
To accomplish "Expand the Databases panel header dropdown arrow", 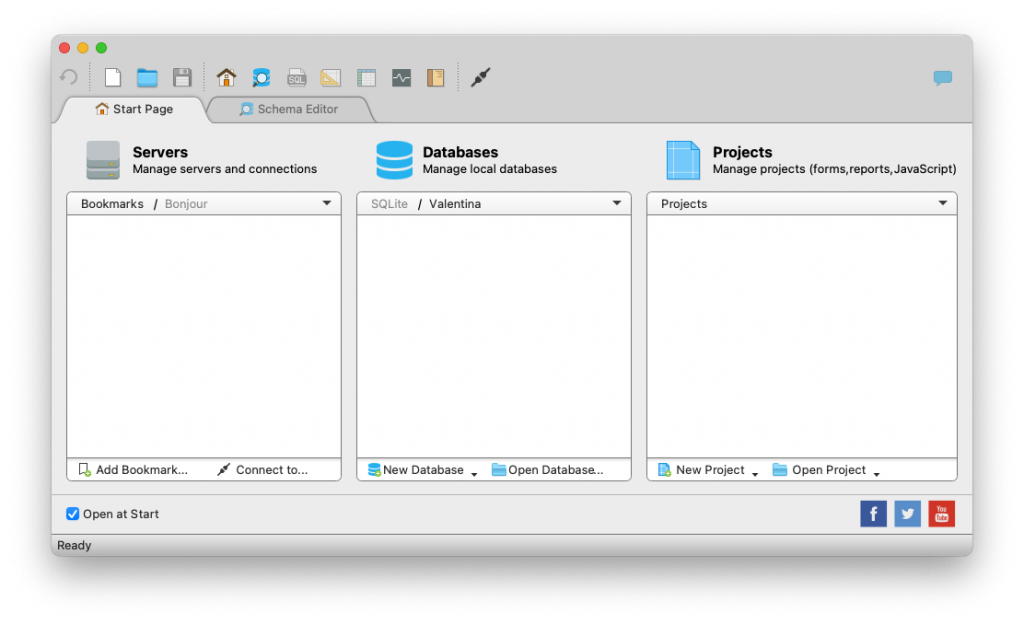I will (616, 203).
